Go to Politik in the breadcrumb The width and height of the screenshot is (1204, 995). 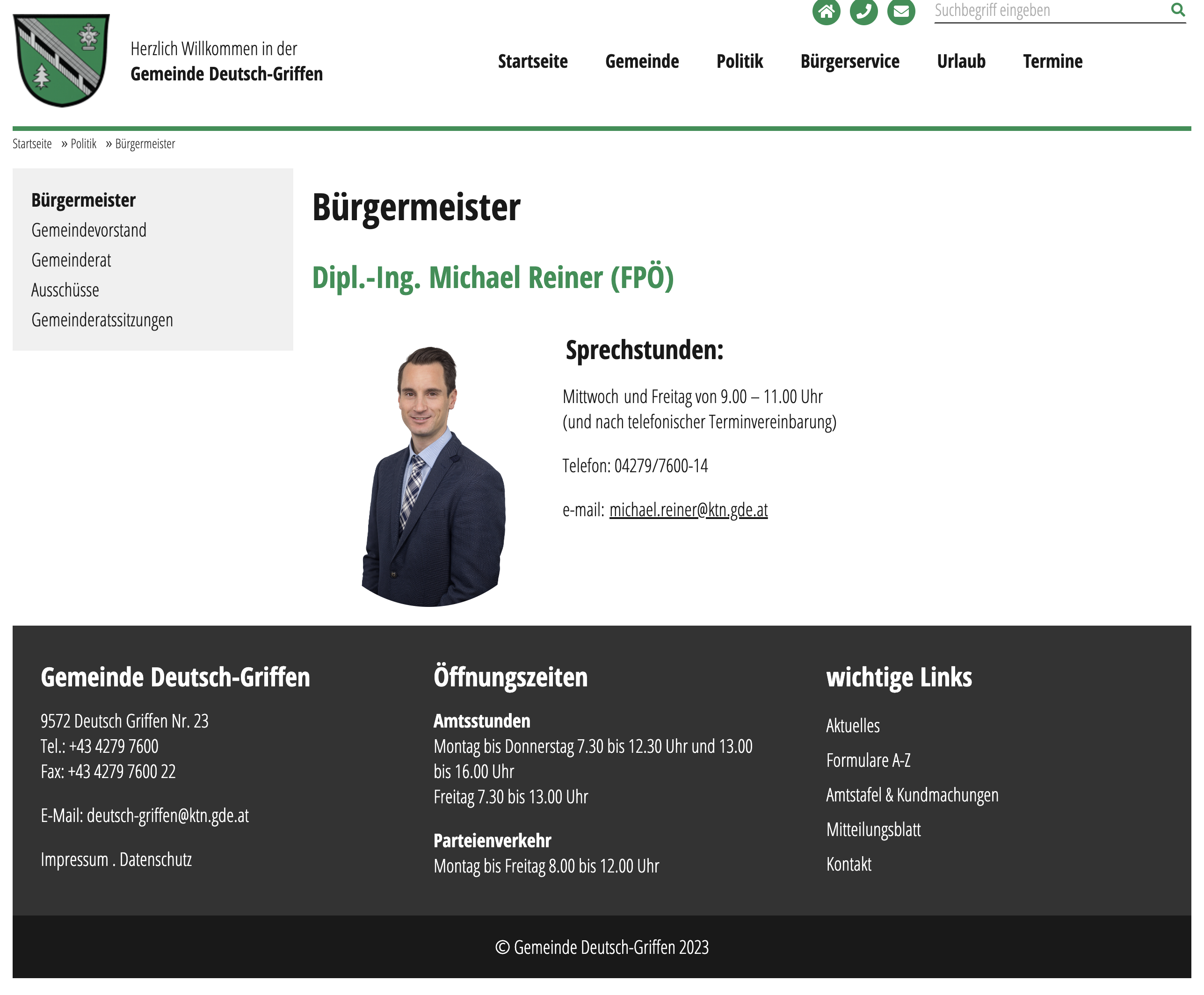click(x=83, y=144)
